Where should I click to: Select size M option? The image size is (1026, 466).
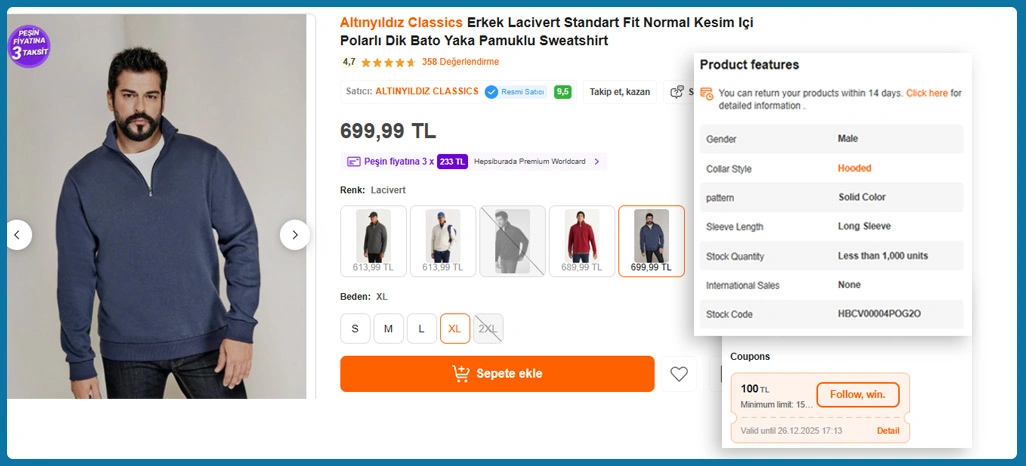tap(388, 329)
